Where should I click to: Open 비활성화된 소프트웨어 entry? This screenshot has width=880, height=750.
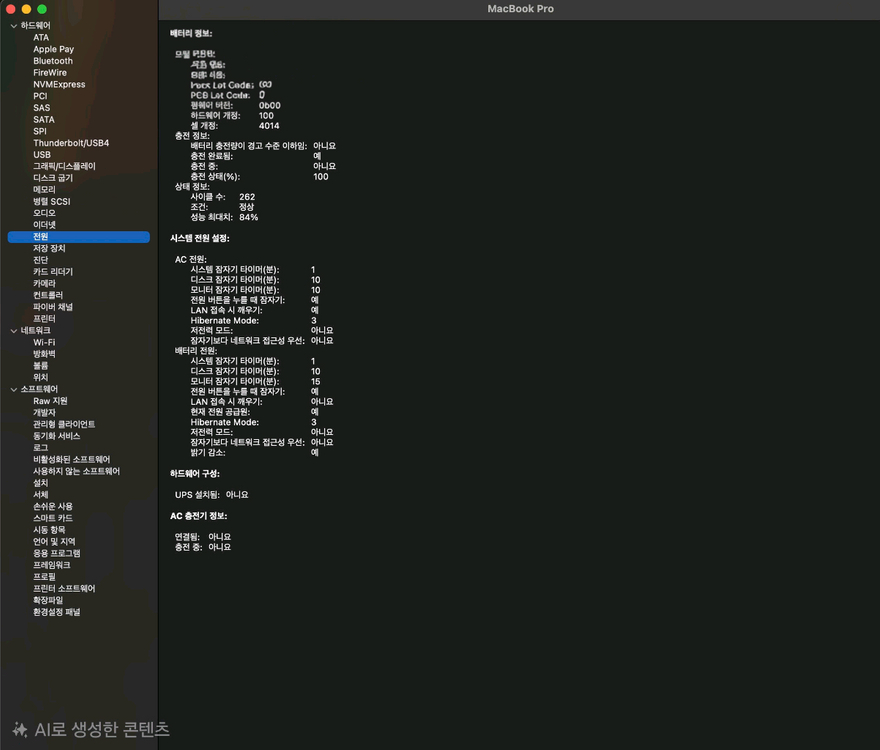click(72, 460)
